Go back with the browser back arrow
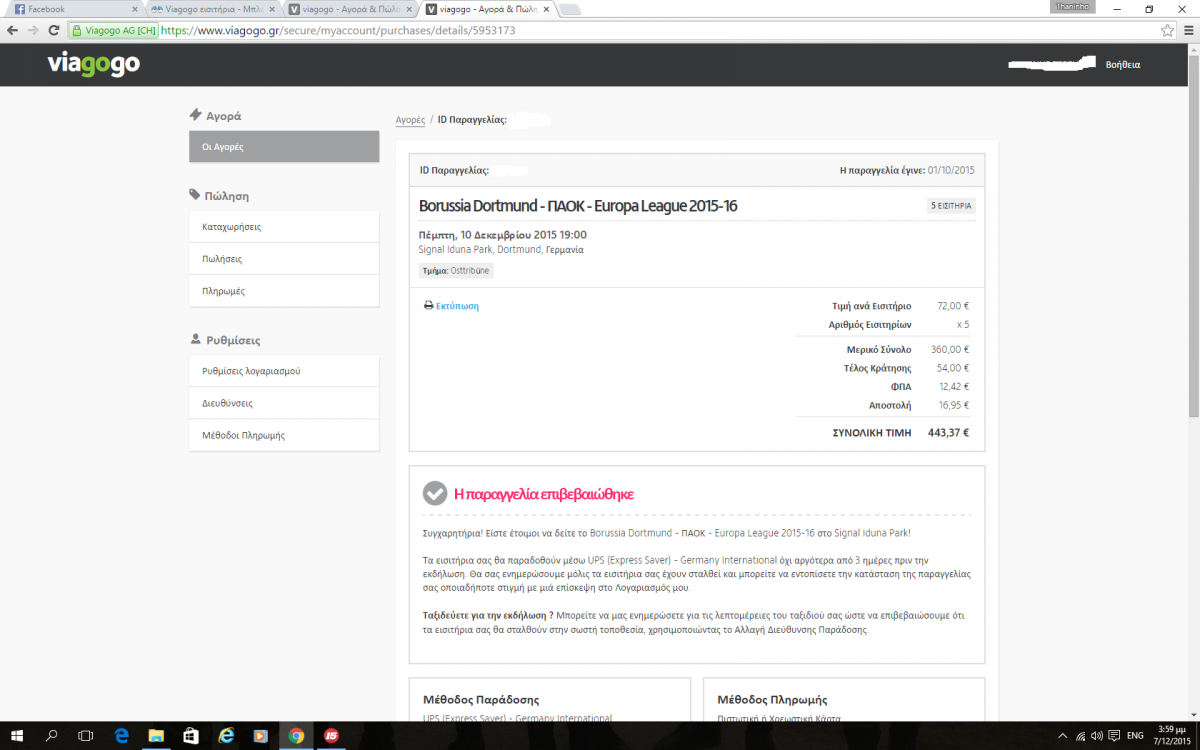Viewport: 1200px width, 750px height. click(13, 31)
